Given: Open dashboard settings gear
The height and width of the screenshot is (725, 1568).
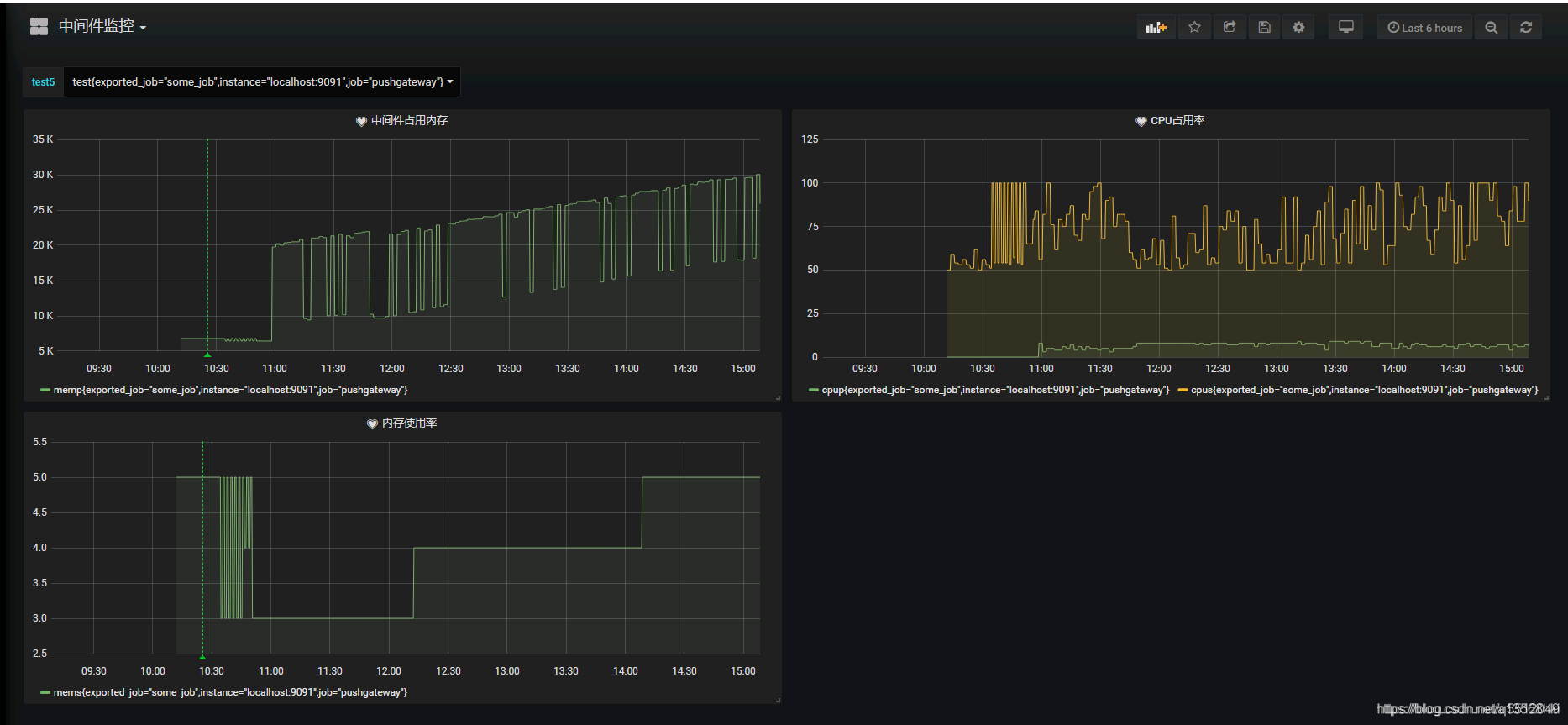Looking at the screenshot, I should pyautogui.click(x=1298, y=28).
